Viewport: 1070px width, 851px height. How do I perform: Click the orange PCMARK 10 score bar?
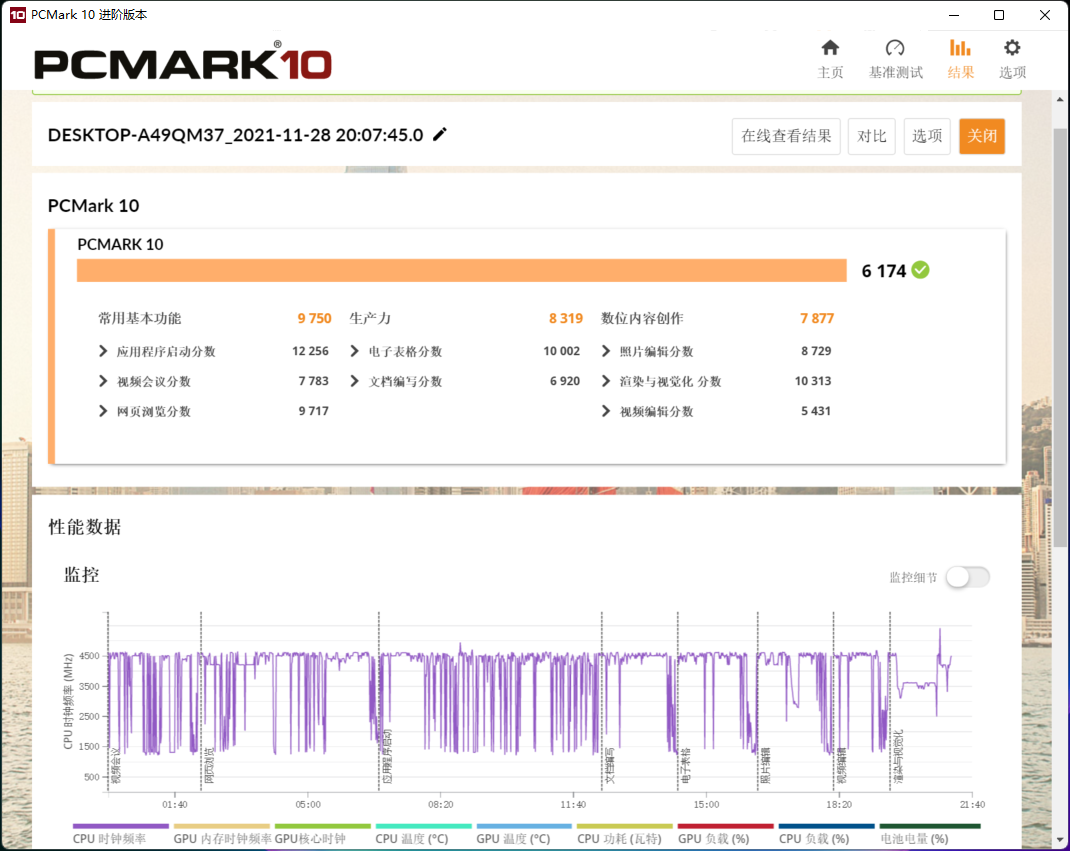[x=461, y=270]
